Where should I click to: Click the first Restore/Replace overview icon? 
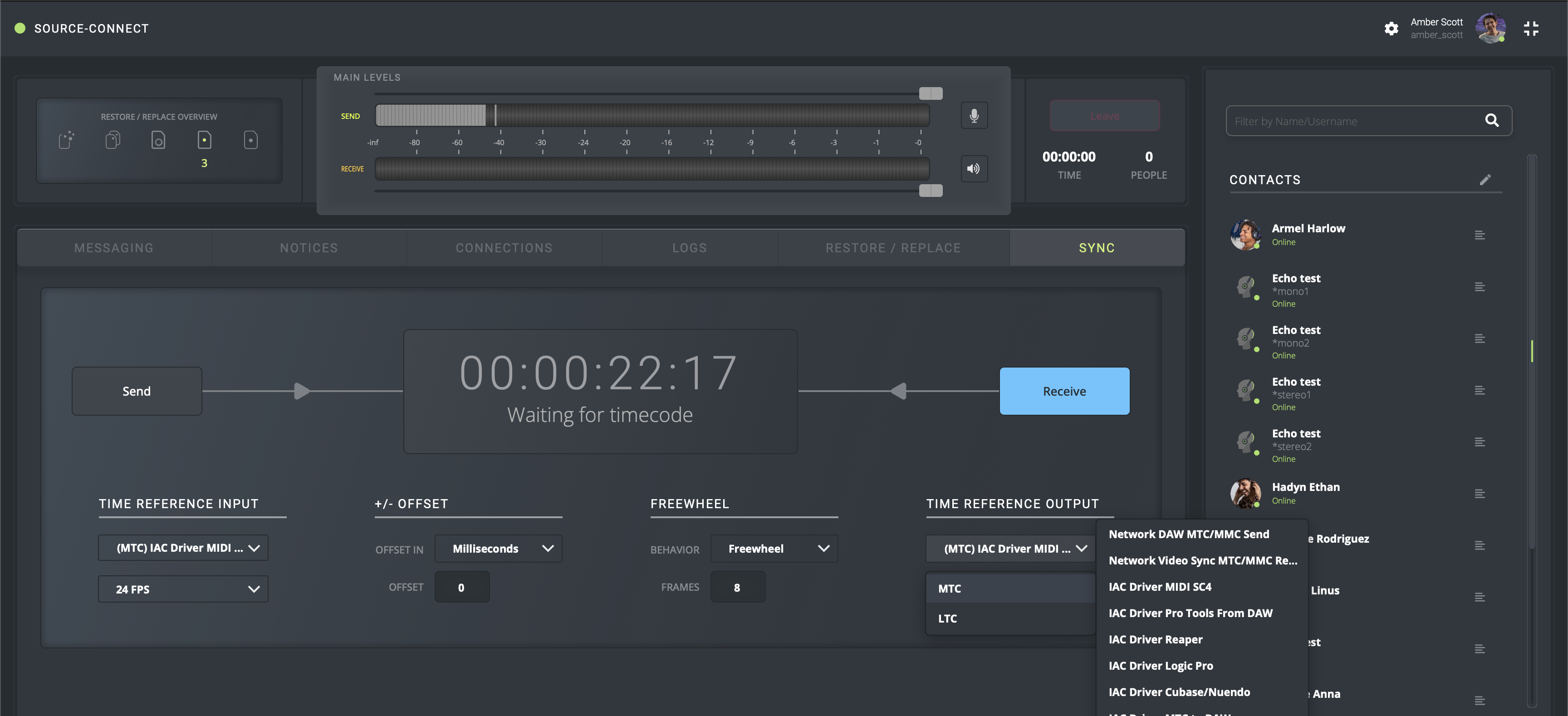click(66, 140)
